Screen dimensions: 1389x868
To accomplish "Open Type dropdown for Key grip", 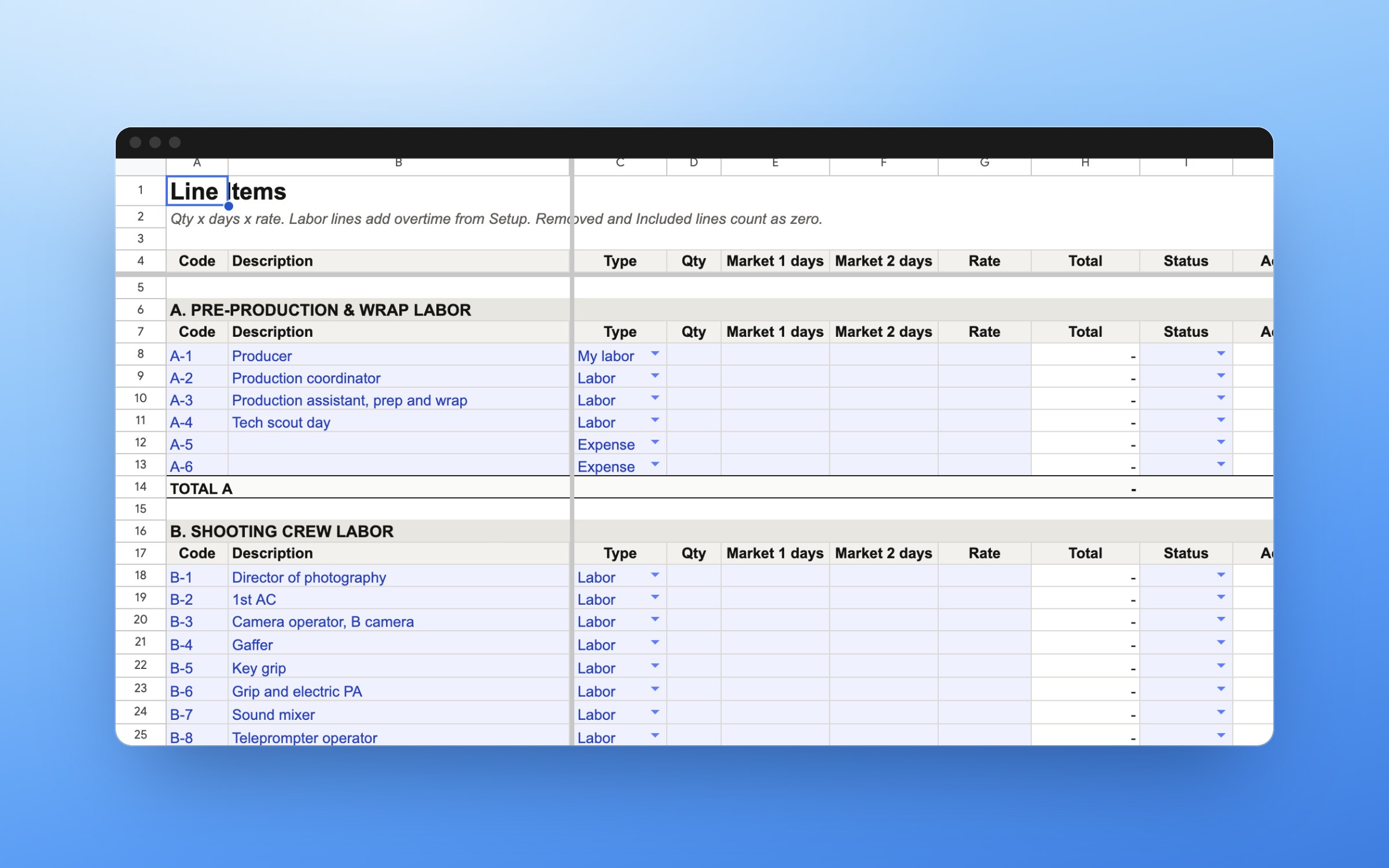I will tap(655, 665).
